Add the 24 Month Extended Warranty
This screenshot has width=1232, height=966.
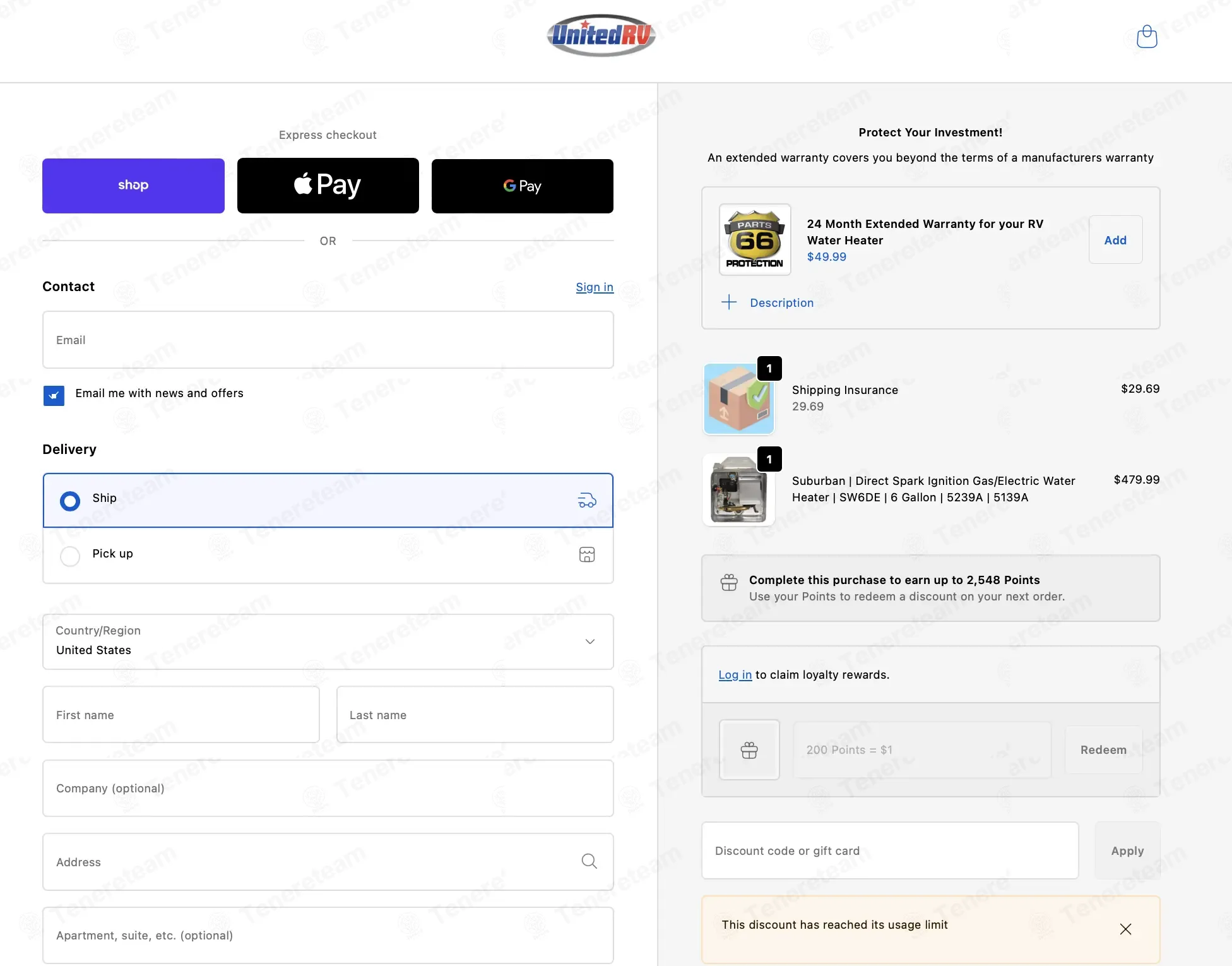(x=1115, y=240)
